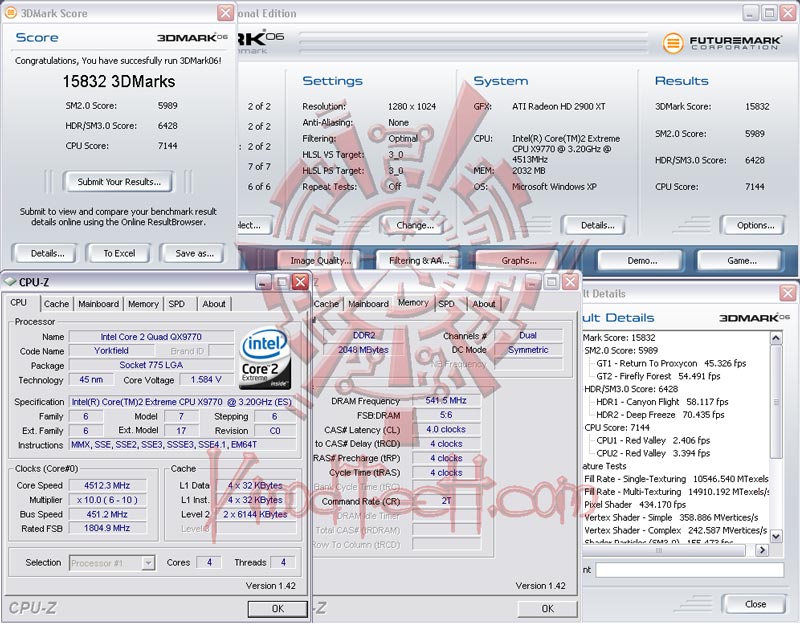Select HDR/SM3.0 Score: 6428 tree node
This screenshot has height=623, width=800.
[x=631, y=389]
